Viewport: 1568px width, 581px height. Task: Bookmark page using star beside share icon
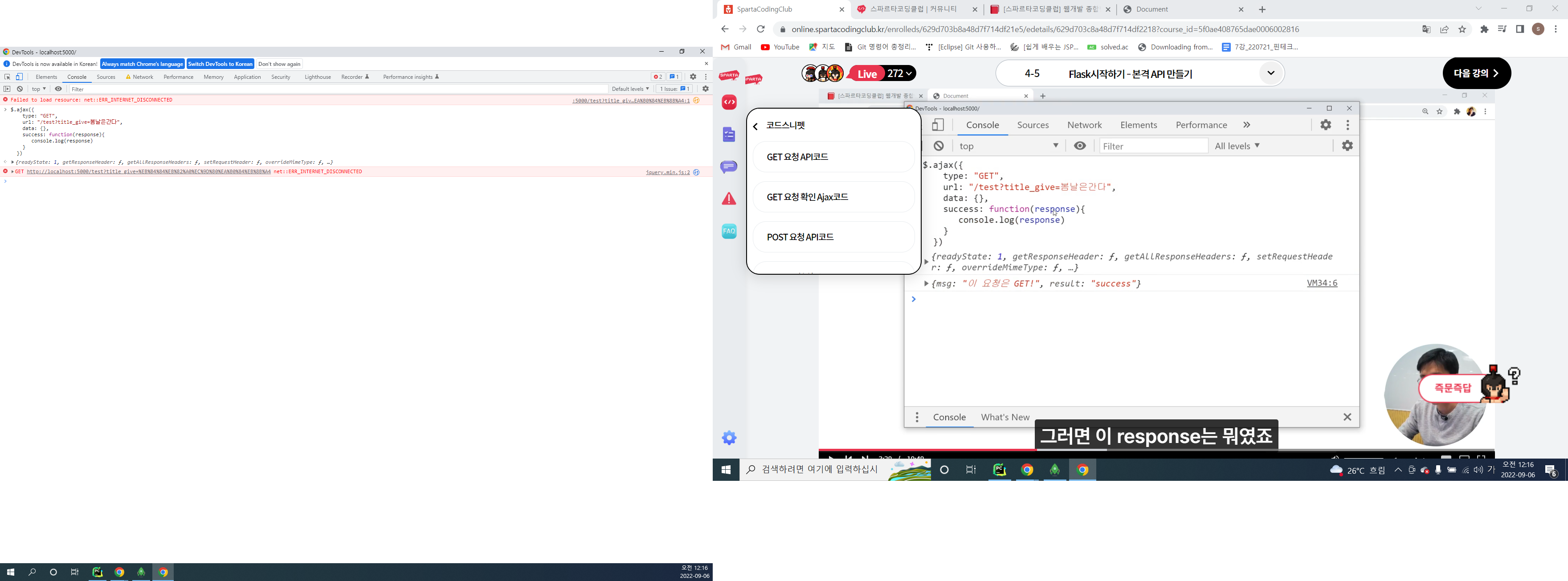point(1462,29)
